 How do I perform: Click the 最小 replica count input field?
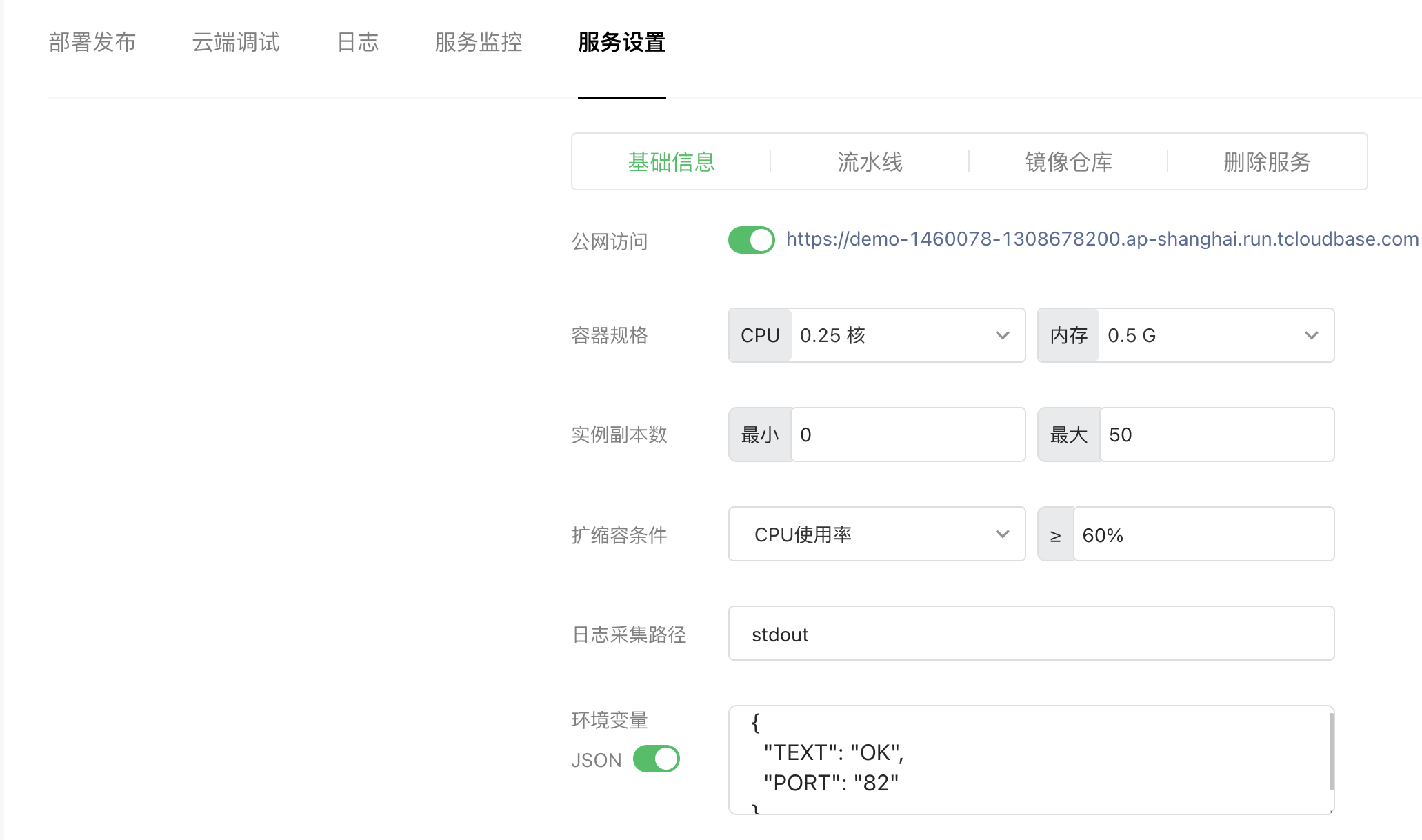(907, 434)
